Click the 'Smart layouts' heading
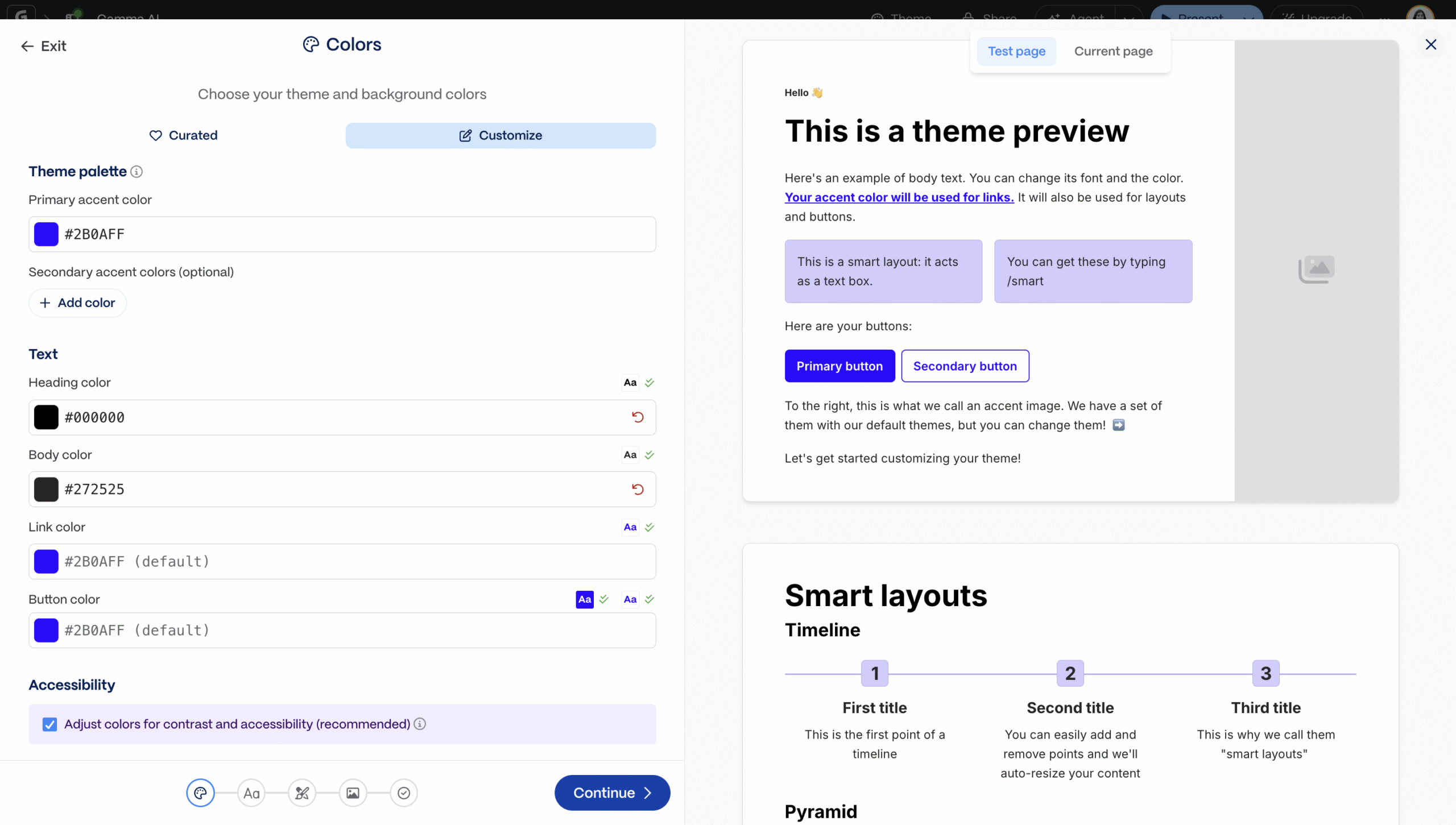This screenshot has width=1456, height=825. [x=886, y=596]
